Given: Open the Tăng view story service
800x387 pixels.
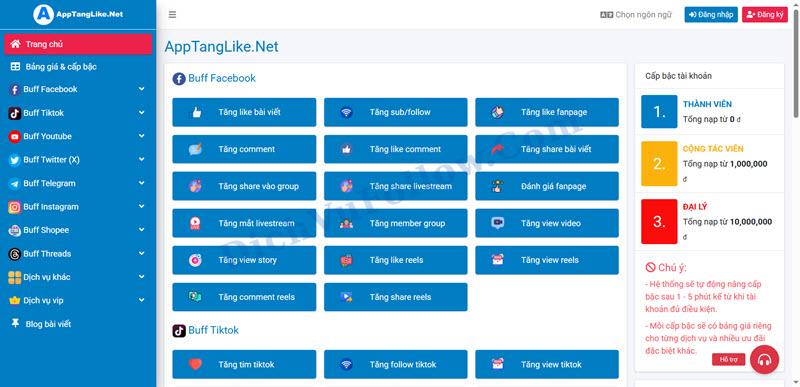Looking at the screenshot, I should pos(244,260).
